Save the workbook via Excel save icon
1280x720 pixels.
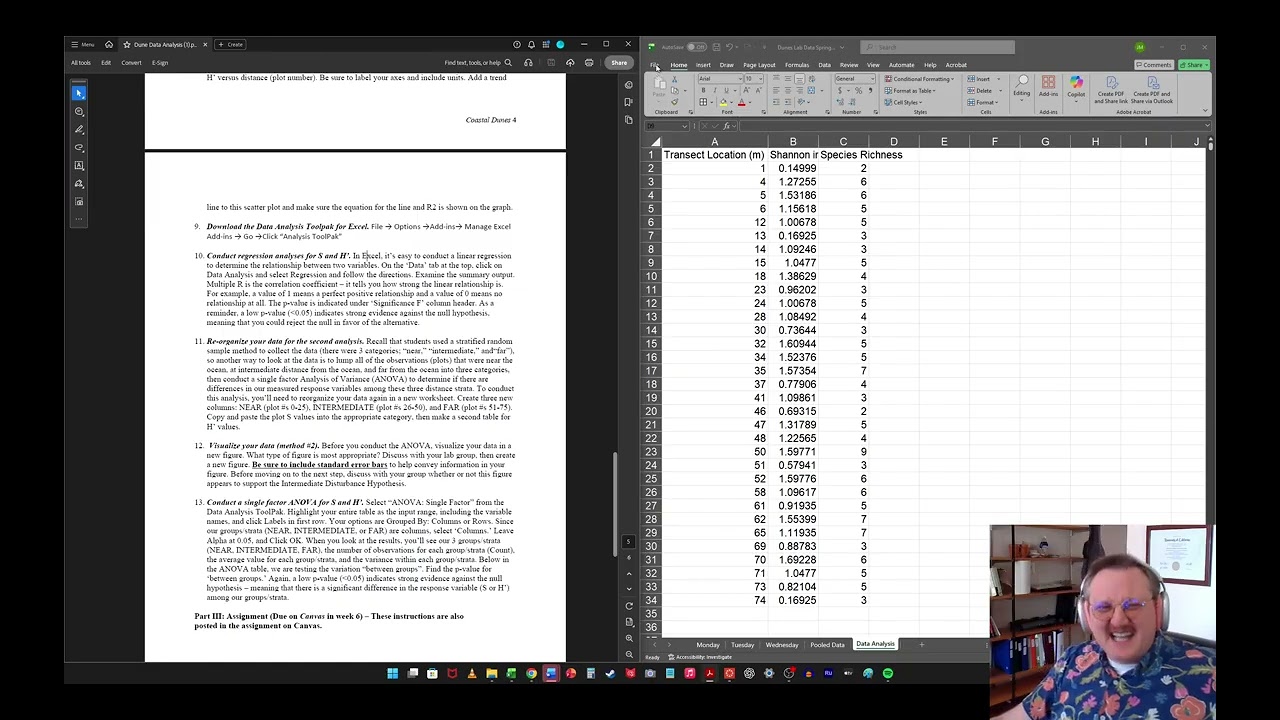[716, 47]
